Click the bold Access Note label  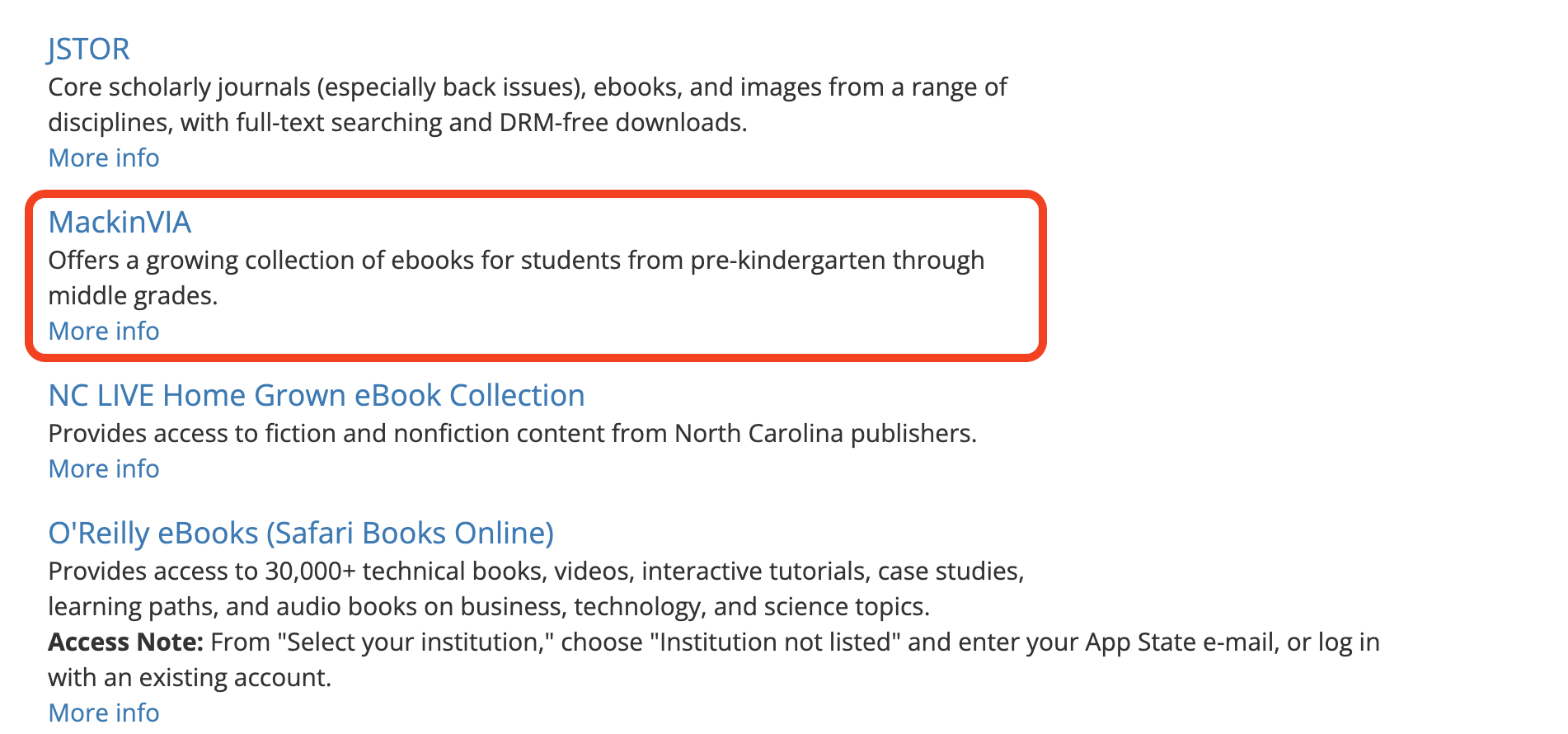125,642
